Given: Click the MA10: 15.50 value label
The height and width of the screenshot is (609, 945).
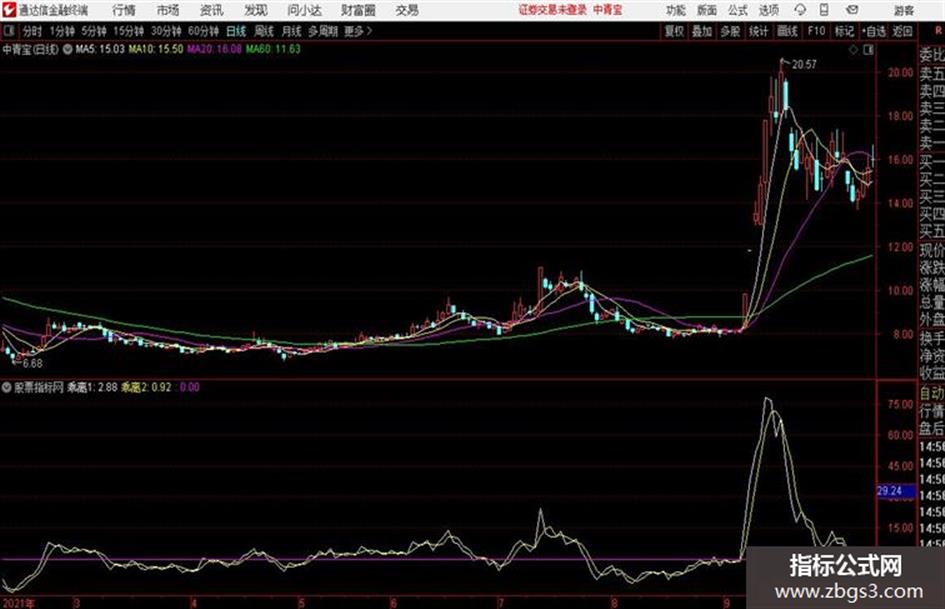Looking at the screenshot, I should [x=155, y=49].
